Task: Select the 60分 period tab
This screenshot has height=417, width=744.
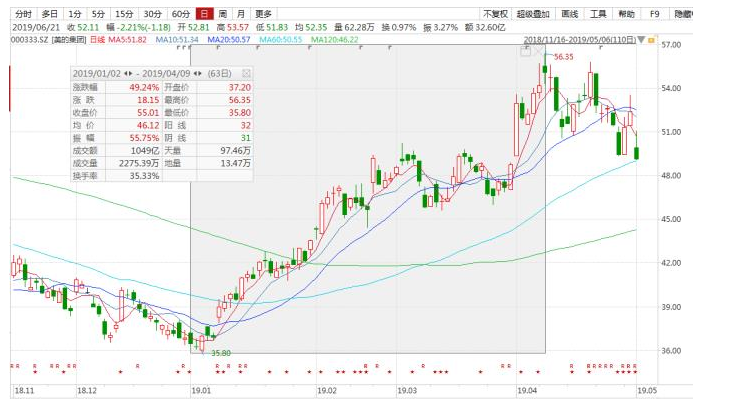Action: pos(180,15)
